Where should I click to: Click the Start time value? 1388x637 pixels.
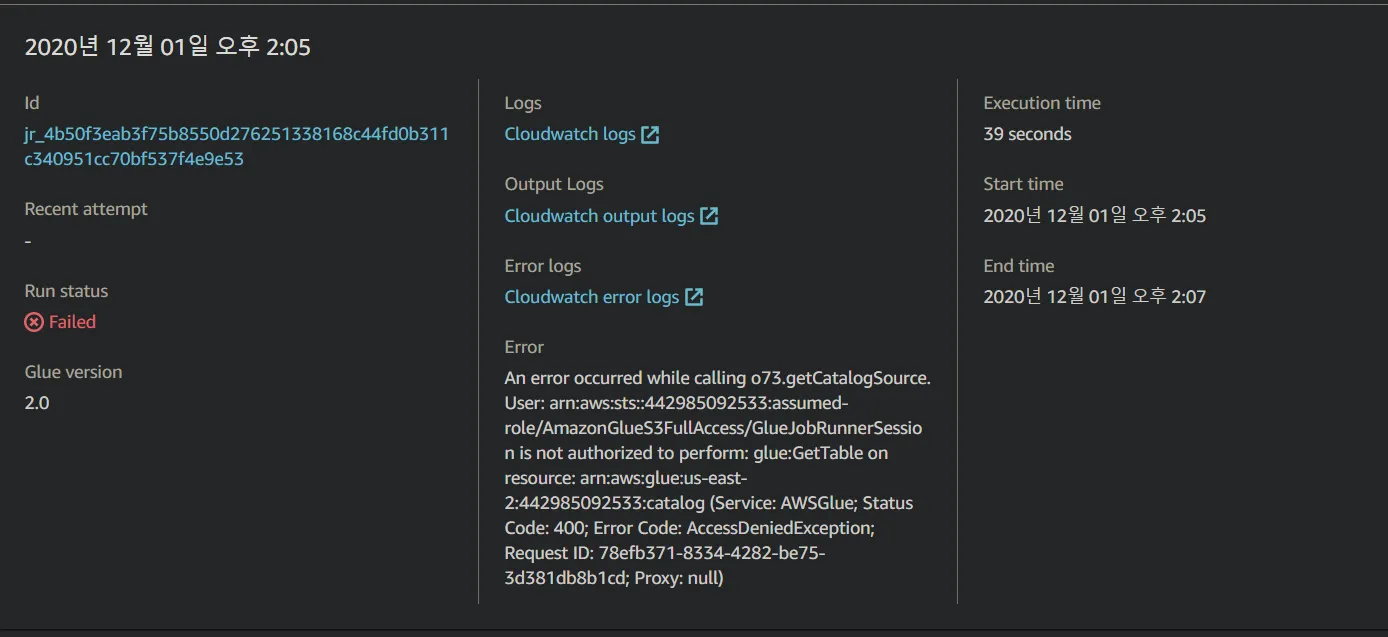pos(1094,216)
